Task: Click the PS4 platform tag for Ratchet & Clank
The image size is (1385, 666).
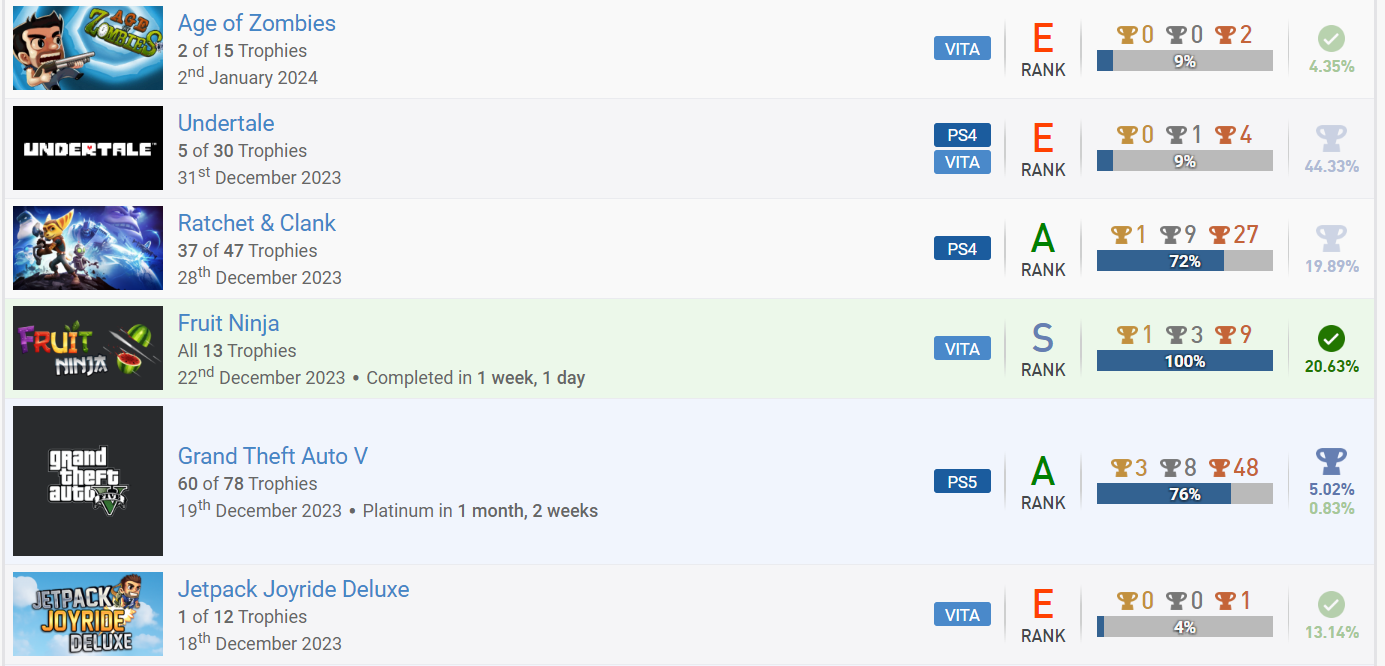Action: click(x=962, y=248)
